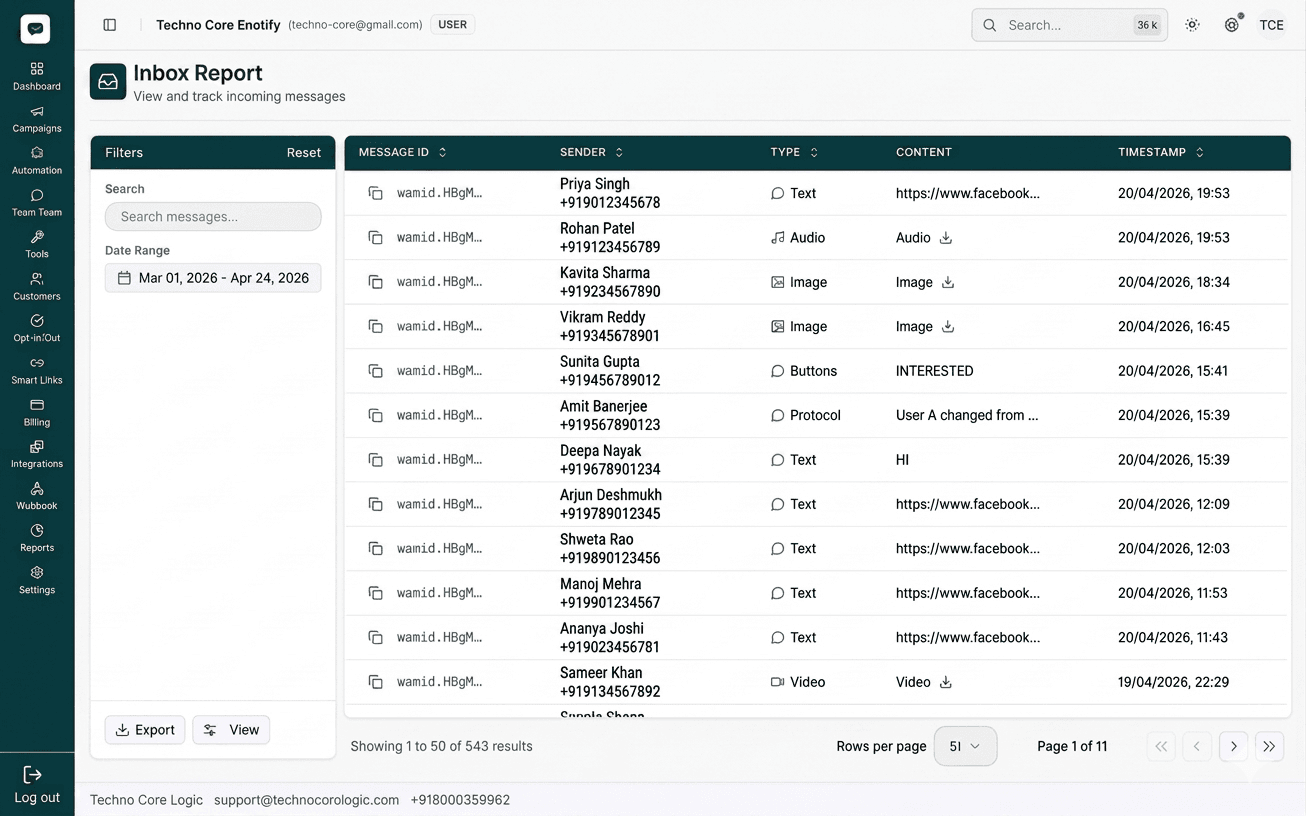Sort by Timestamp column

tap(1161, 152)
